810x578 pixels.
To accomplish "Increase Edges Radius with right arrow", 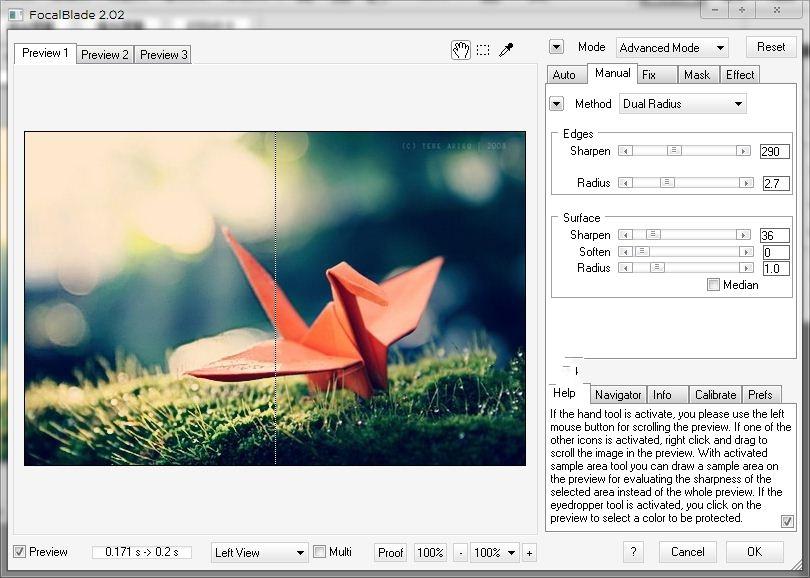I will pos(746,182).
